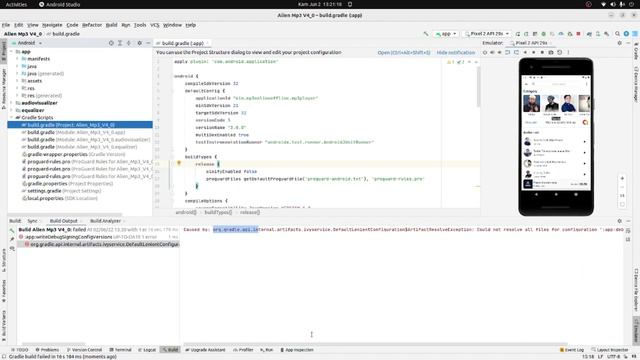Switch to Sync tab in Build pane
640x360 pixels.
click(x=32, y=221)
